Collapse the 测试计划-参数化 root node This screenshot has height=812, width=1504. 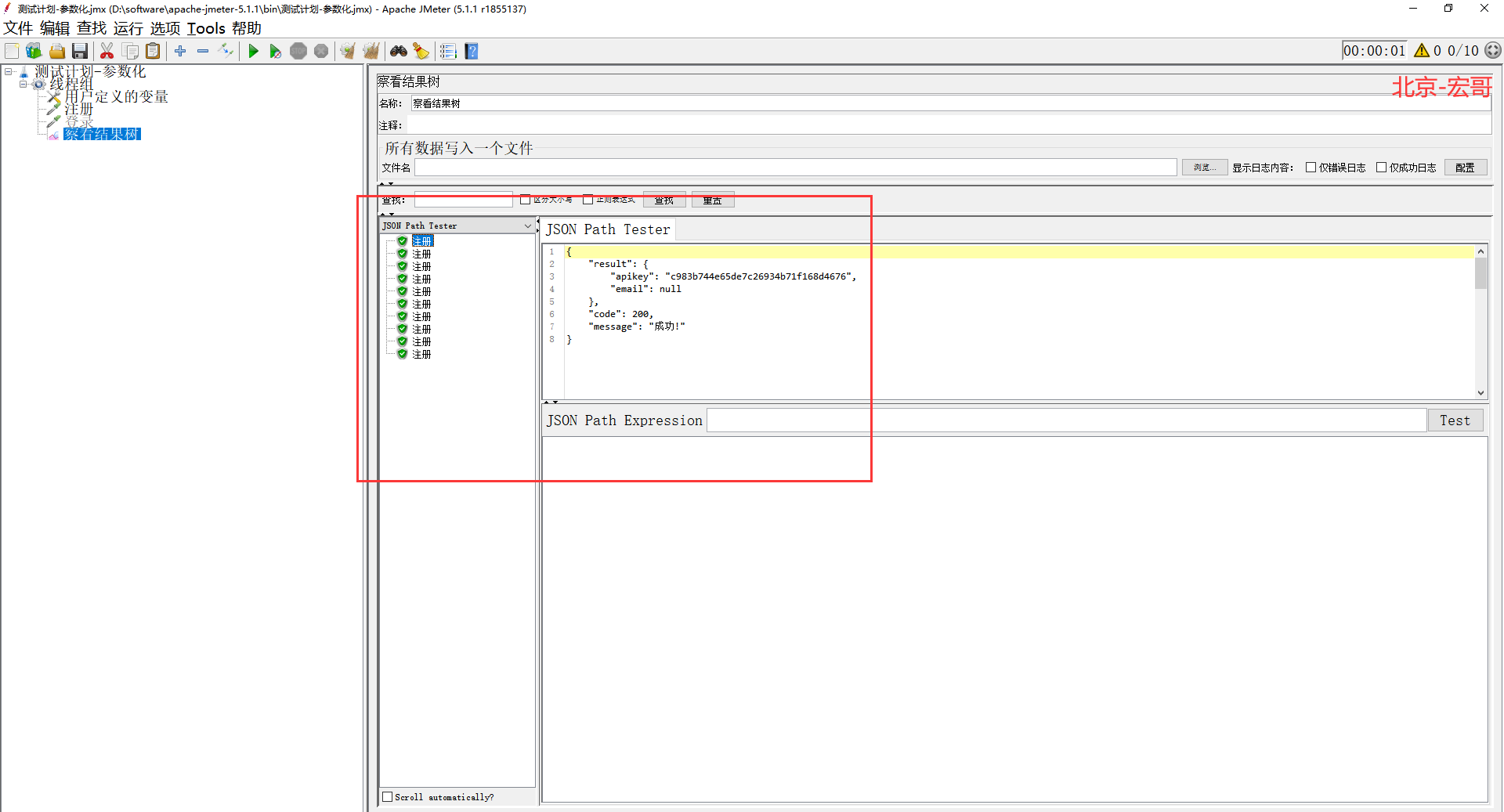pos(8,71)
